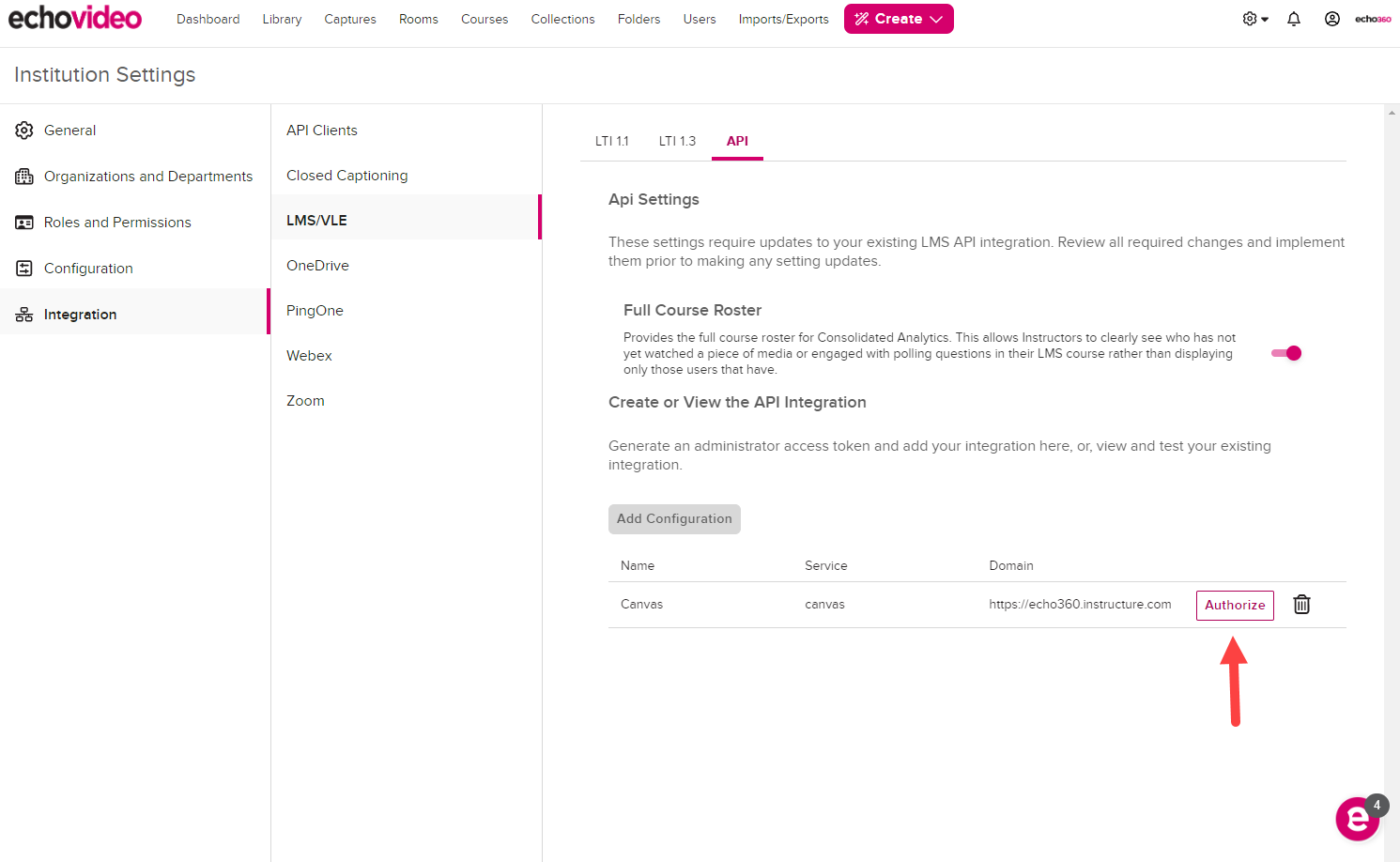The width and height of the screenshot is (1400, 862).
Task: Click the Institution Settings page title
Action: [105, 75]
